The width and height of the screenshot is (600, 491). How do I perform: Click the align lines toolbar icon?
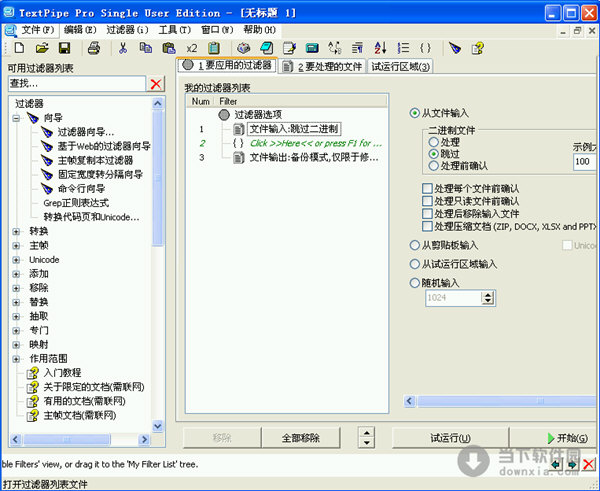pos(357,48)
